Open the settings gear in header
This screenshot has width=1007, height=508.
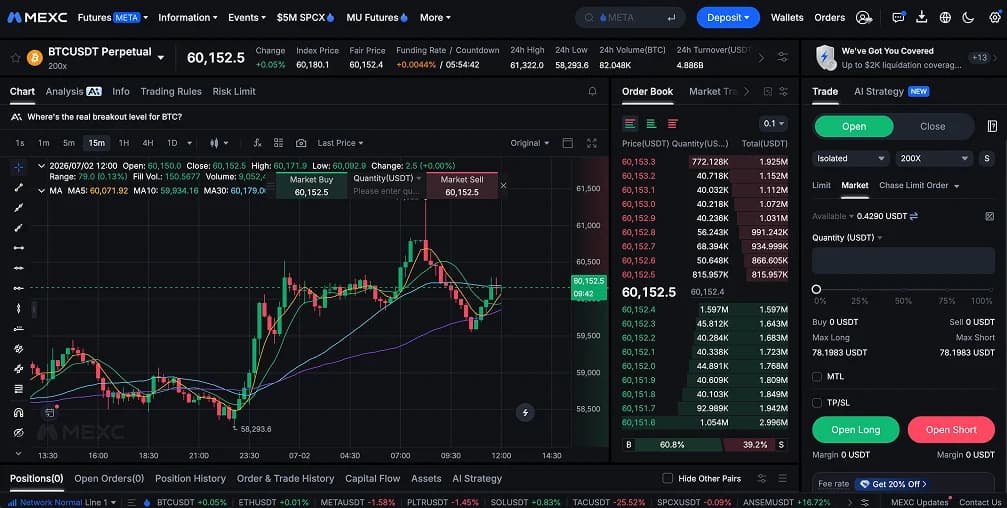pos(995,17)
